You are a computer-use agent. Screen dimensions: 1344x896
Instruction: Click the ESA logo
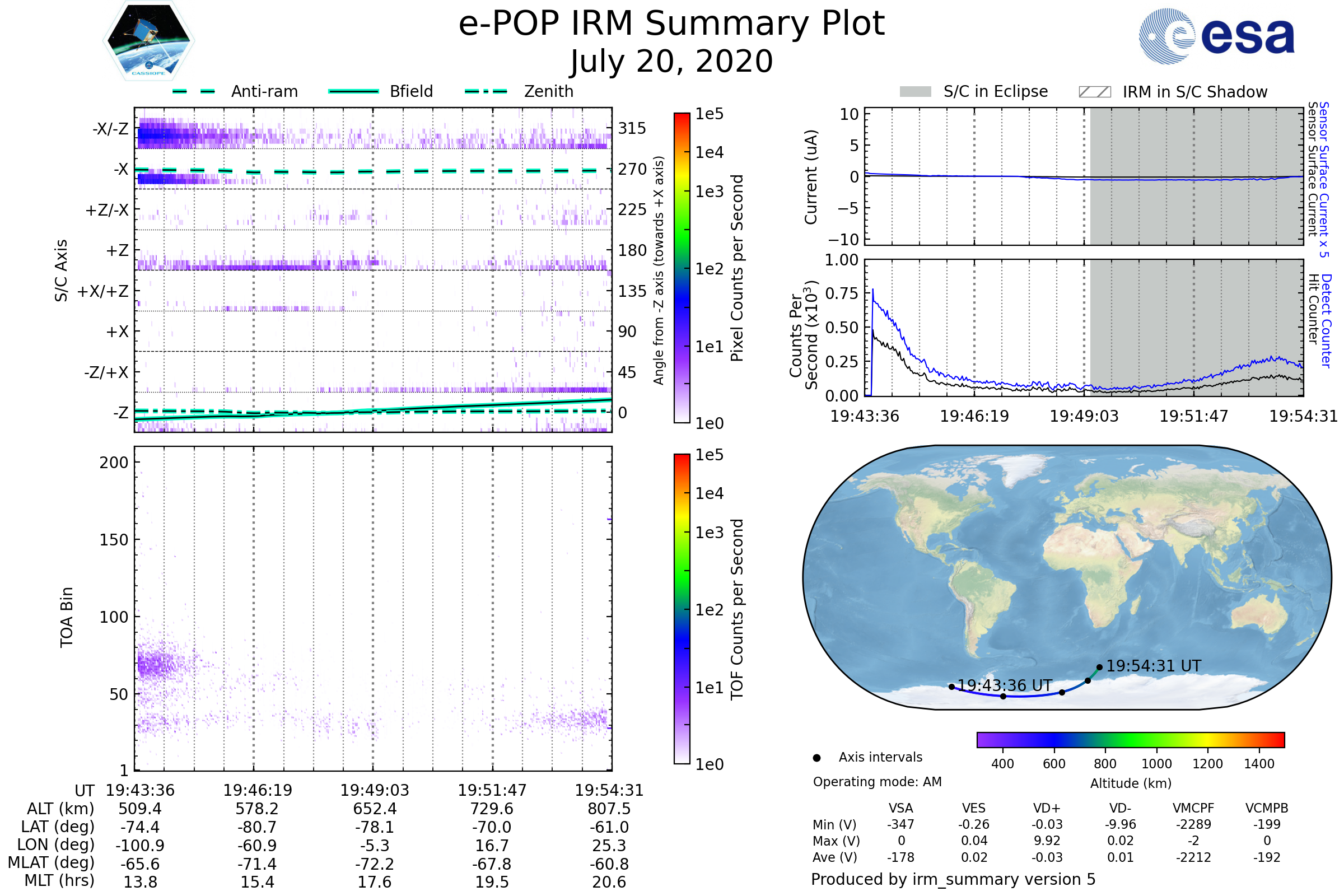1216,36
